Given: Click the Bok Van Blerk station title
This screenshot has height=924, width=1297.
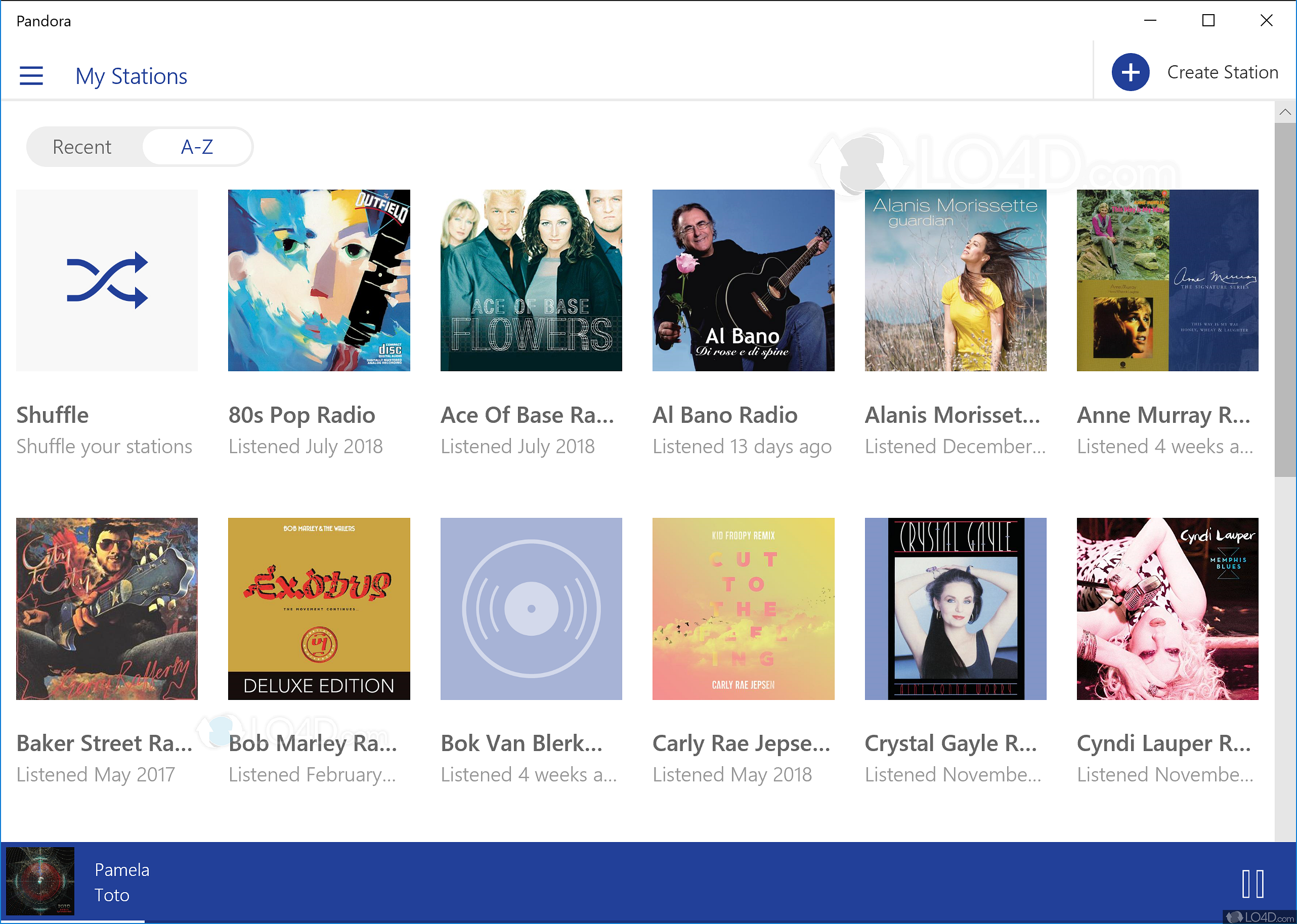Looking at the screenshot, I should [522, 743].
